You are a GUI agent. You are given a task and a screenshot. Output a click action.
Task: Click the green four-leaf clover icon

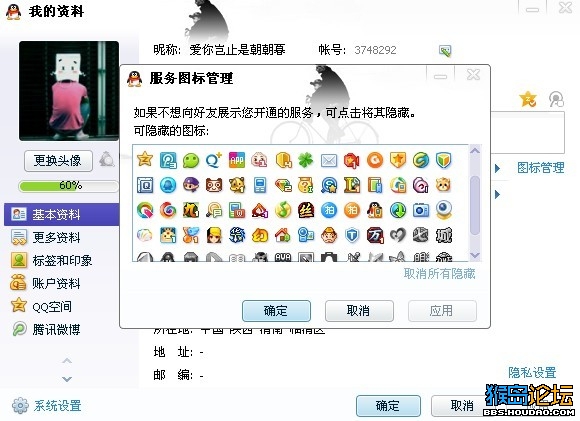306,160
